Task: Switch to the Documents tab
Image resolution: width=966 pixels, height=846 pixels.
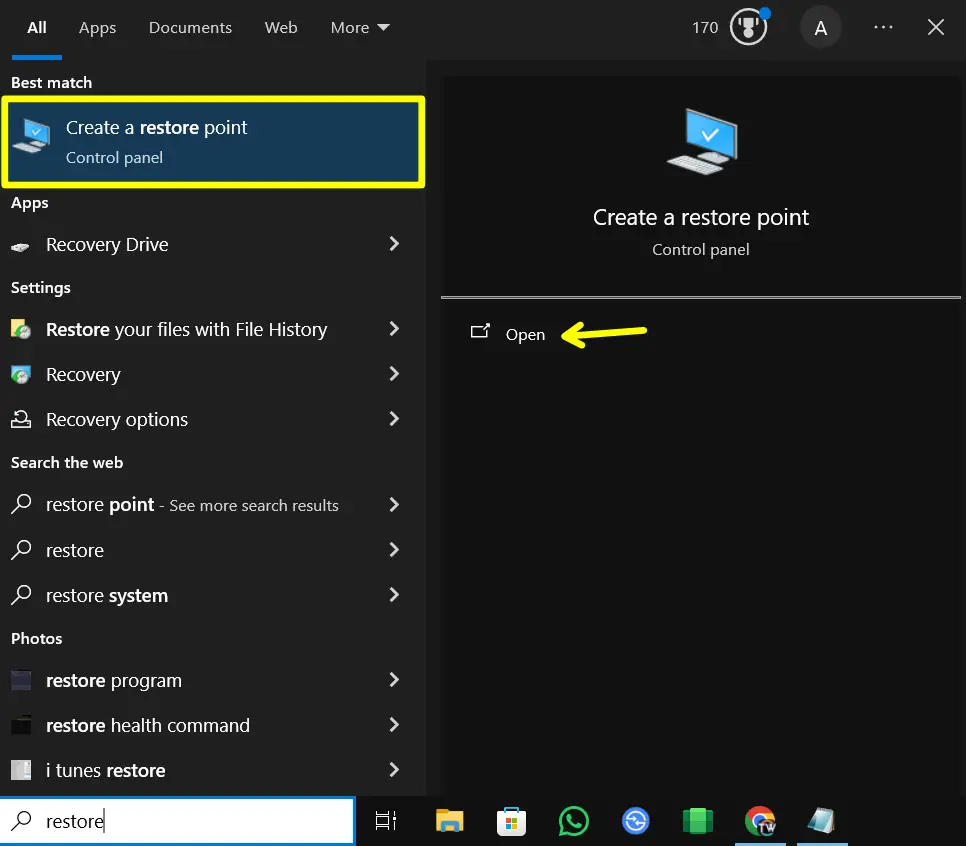Action: (190, 27)
